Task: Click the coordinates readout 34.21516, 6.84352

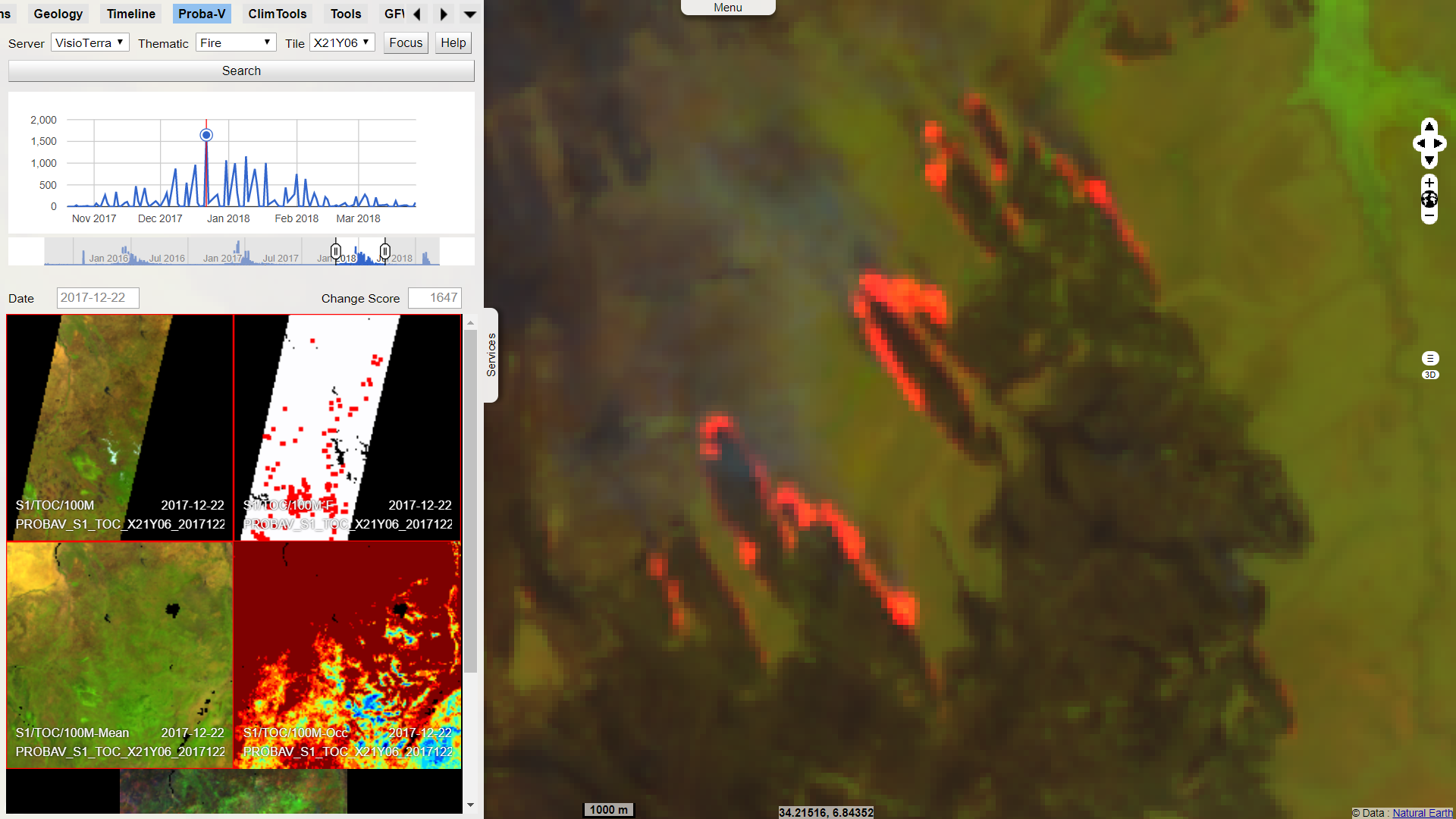Action: tap(826, 812)
